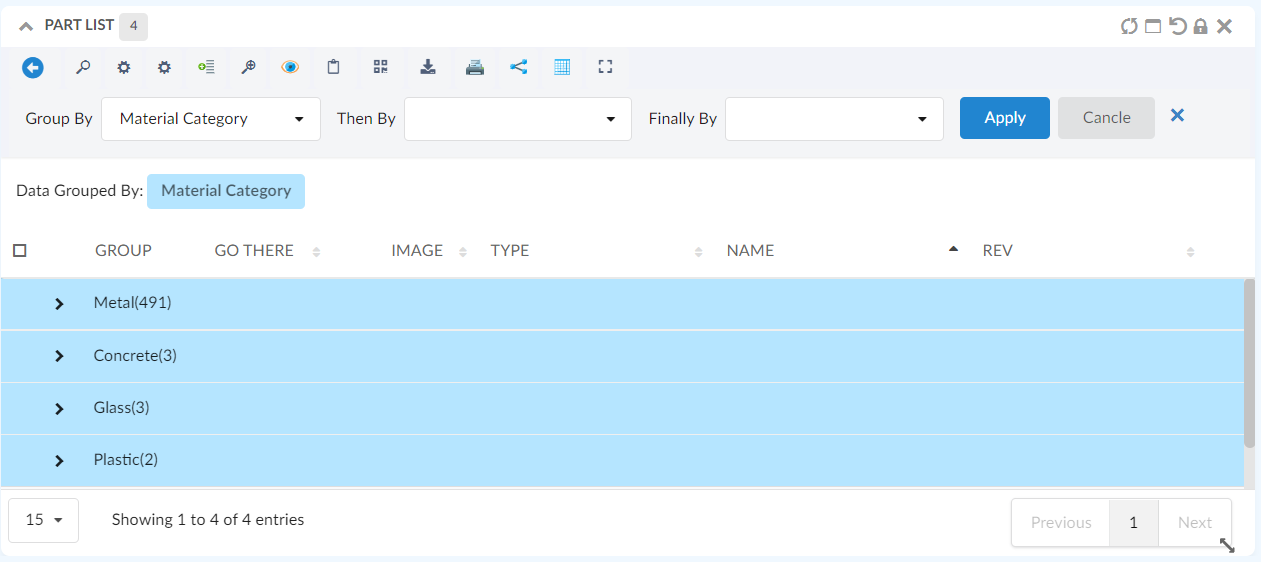
Task: Click the clipboard icon in toolbar
Action: point(334,67)
